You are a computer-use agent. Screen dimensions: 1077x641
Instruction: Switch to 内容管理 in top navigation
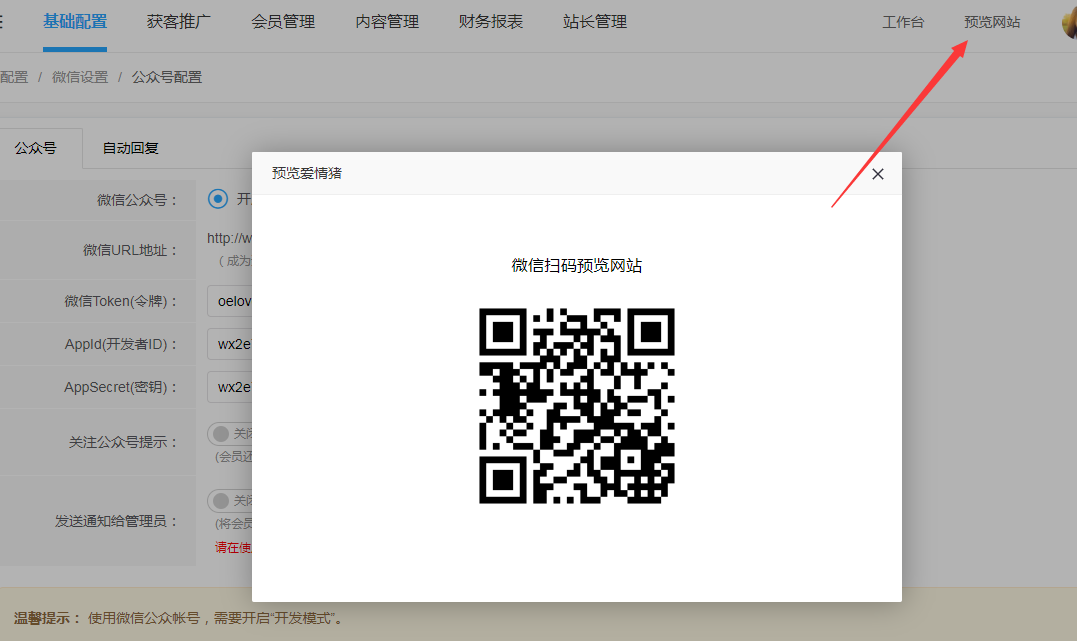tap(387, 22)
